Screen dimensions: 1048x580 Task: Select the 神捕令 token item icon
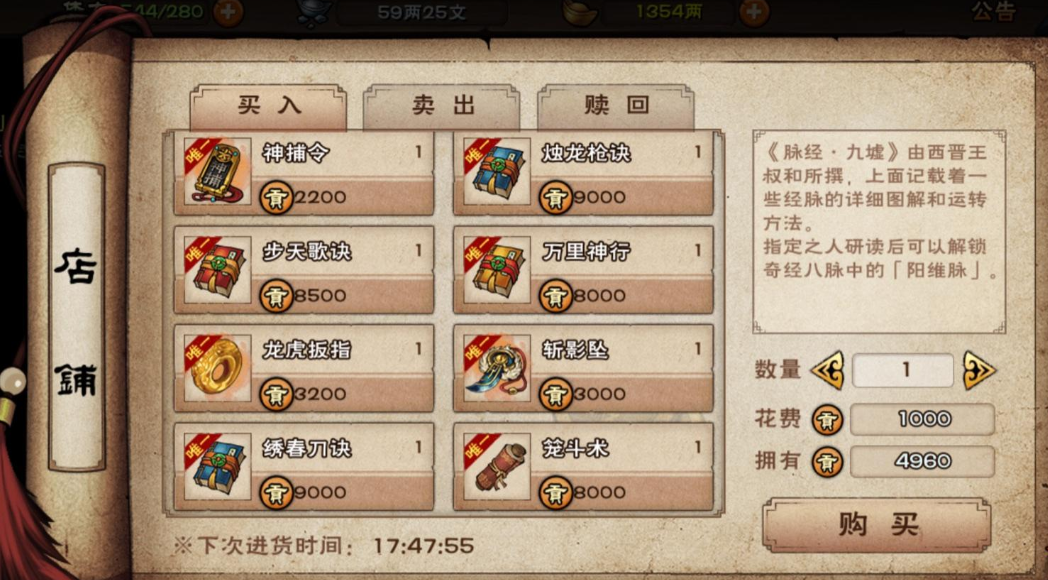tap(217, 172)
